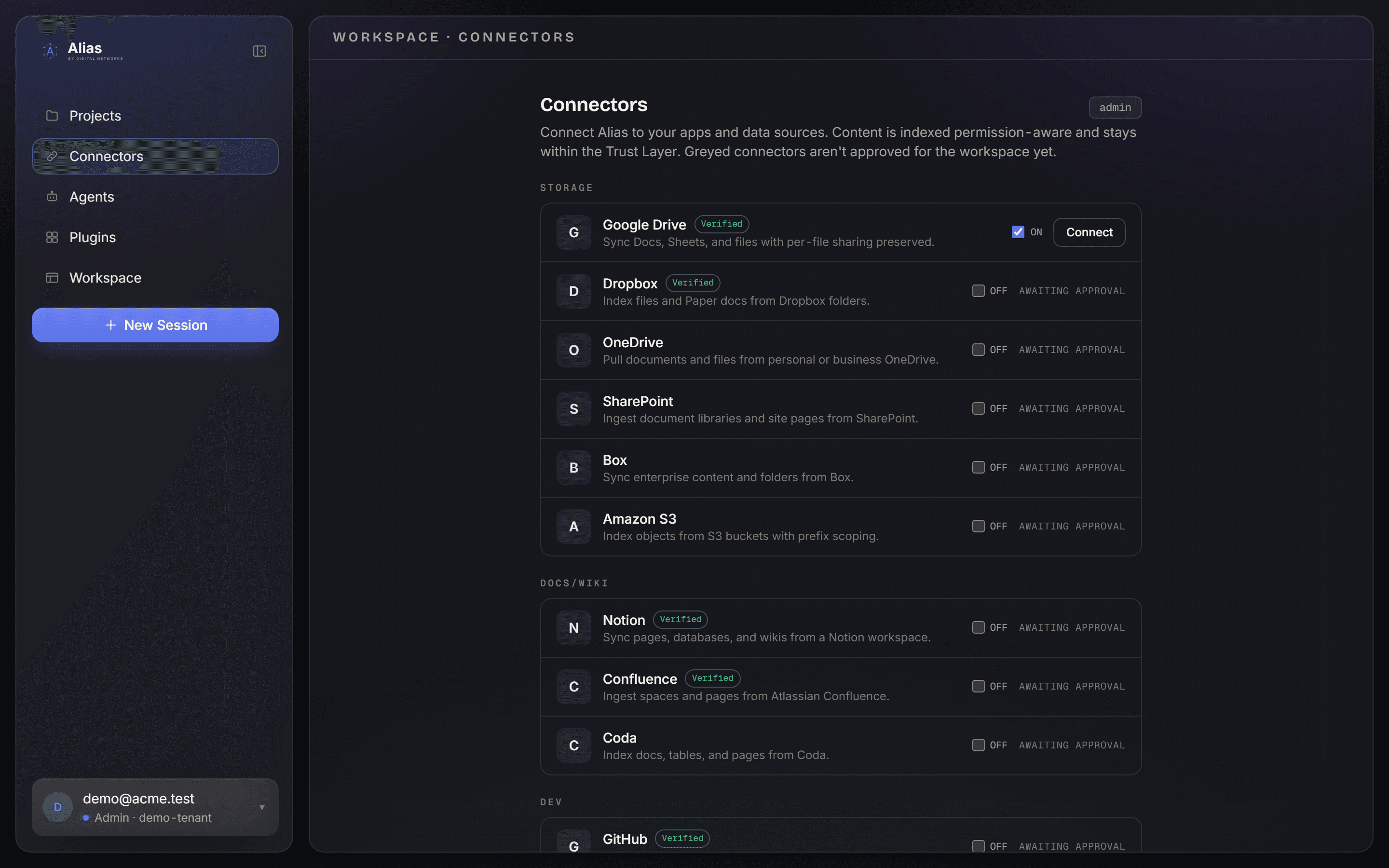Enable the Box checkbox
Screen dimensions: 1389x868
click(978, 467)
